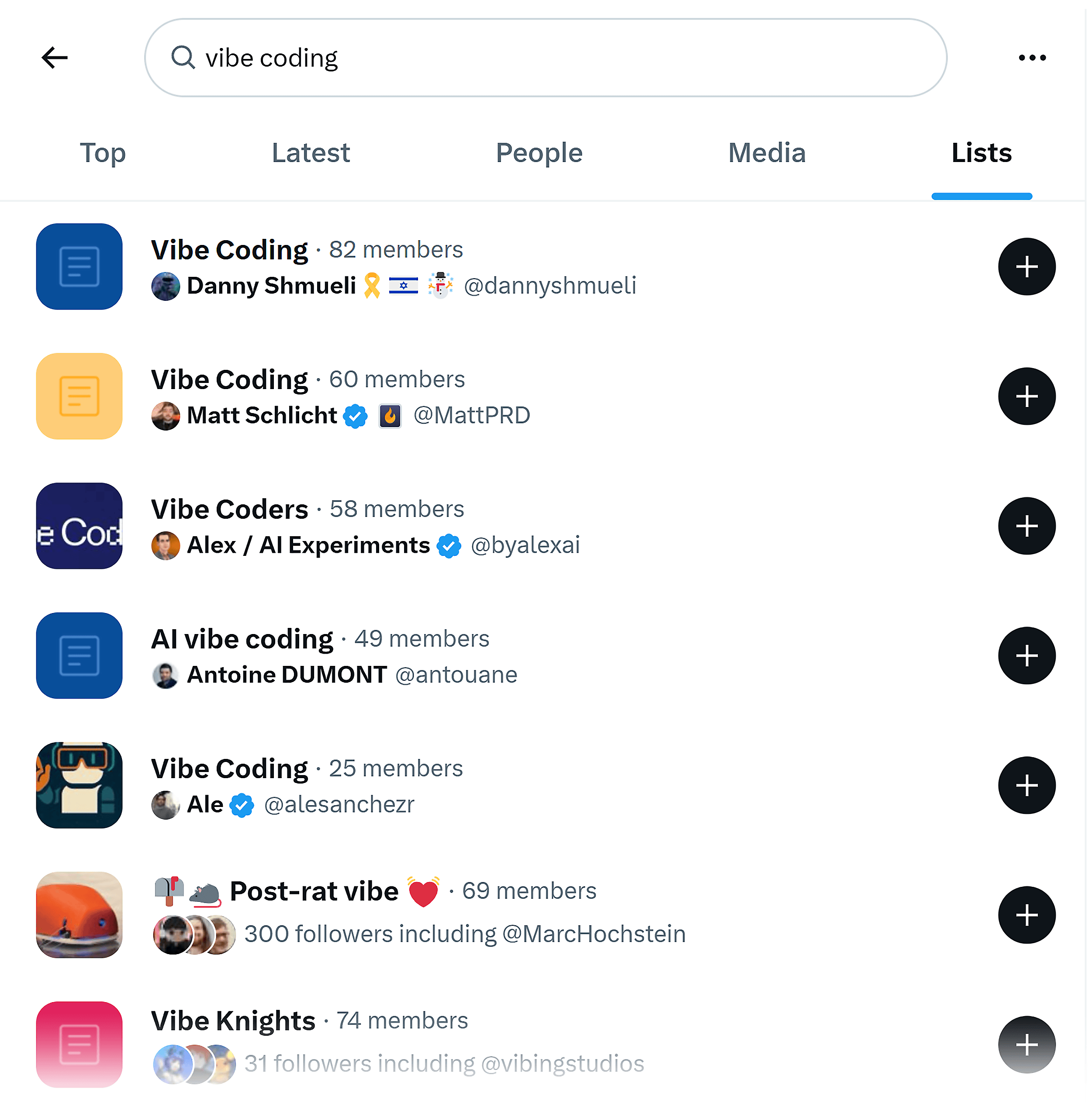1092x1103 pixels.
Task: Follow the 25-member Vibe Coding list
Action: coord(1026,785)
